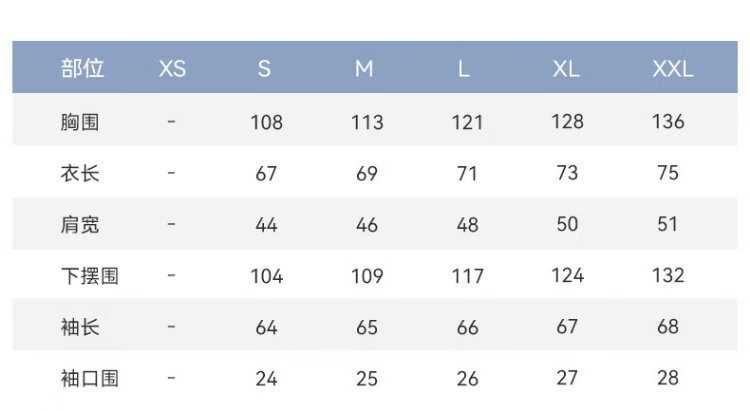Click the 胸围 row label
This screenshot has width=750, height=411.
click(x=80, y=122)
